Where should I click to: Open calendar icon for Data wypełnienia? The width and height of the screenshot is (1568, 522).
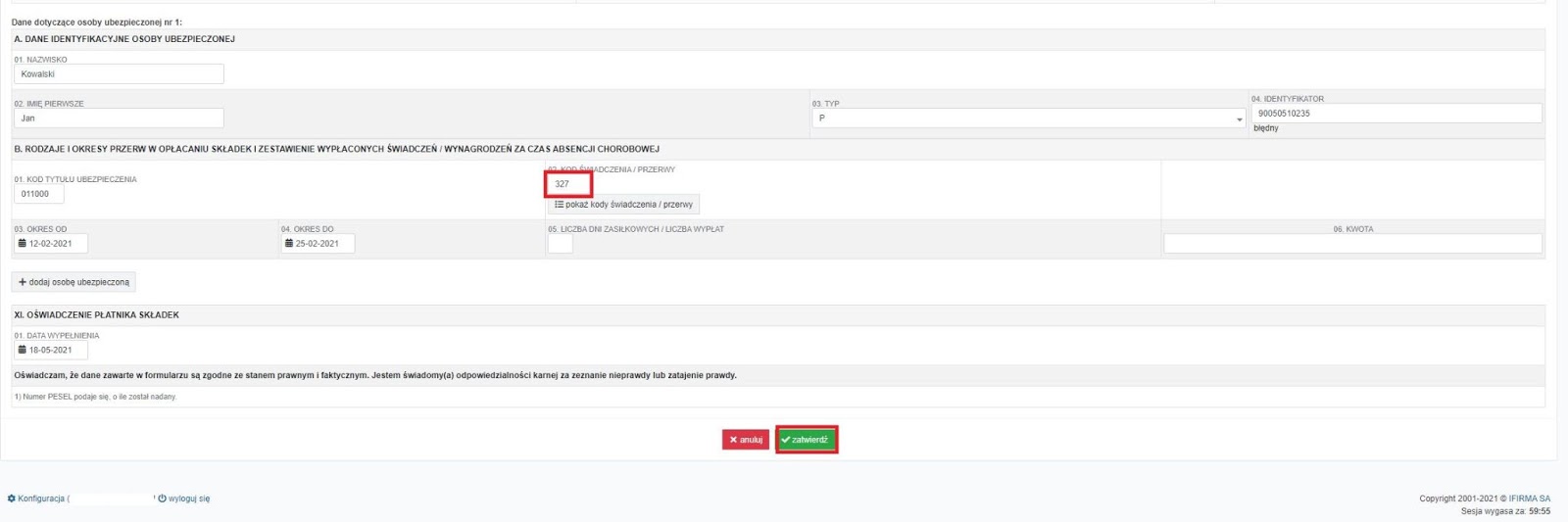(x=23, y=350)
